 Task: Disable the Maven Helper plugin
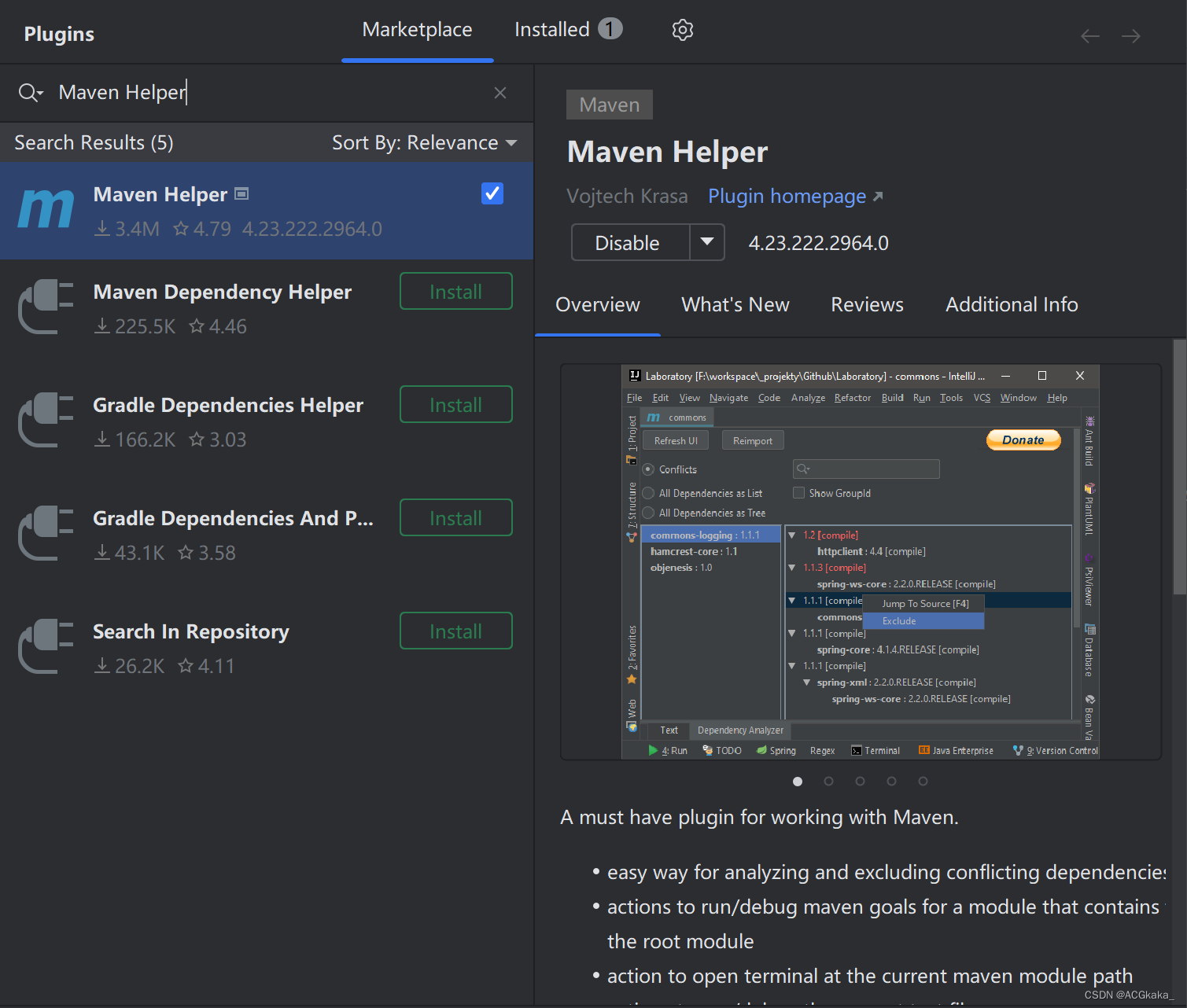click(630, 243)
